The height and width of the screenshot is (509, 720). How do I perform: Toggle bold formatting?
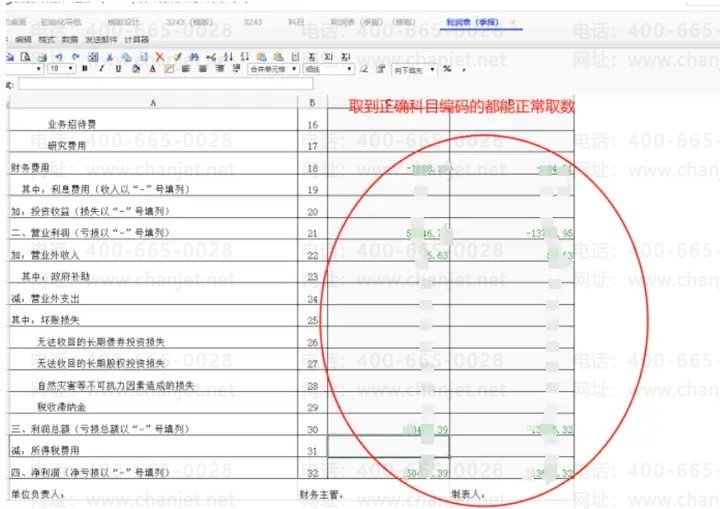coord(84,69)
